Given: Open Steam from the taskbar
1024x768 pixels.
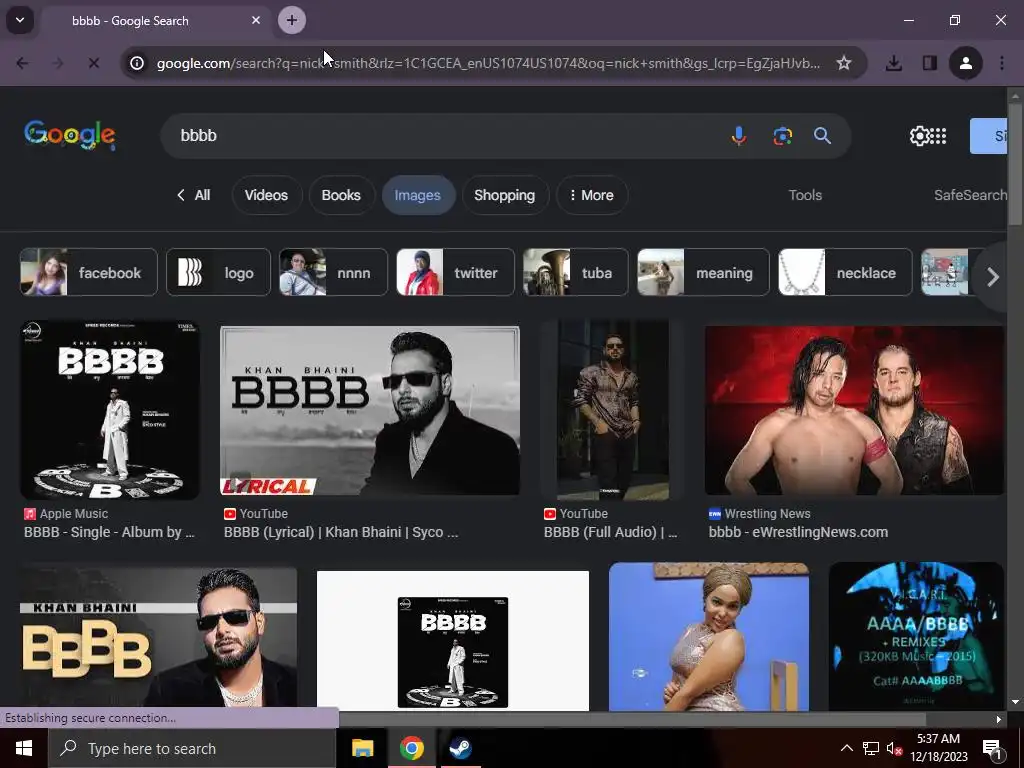Looking at the screenshot, I should point(461,748).
